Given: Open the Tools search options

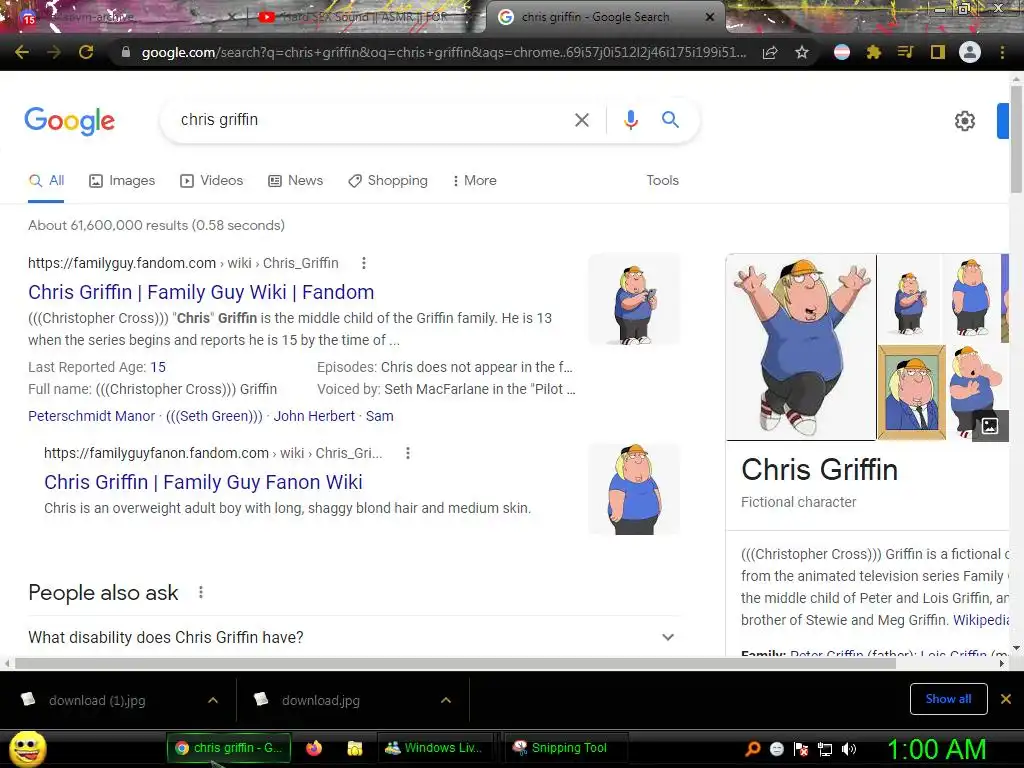Looking at the screenshot, I should tap(662, 181).
